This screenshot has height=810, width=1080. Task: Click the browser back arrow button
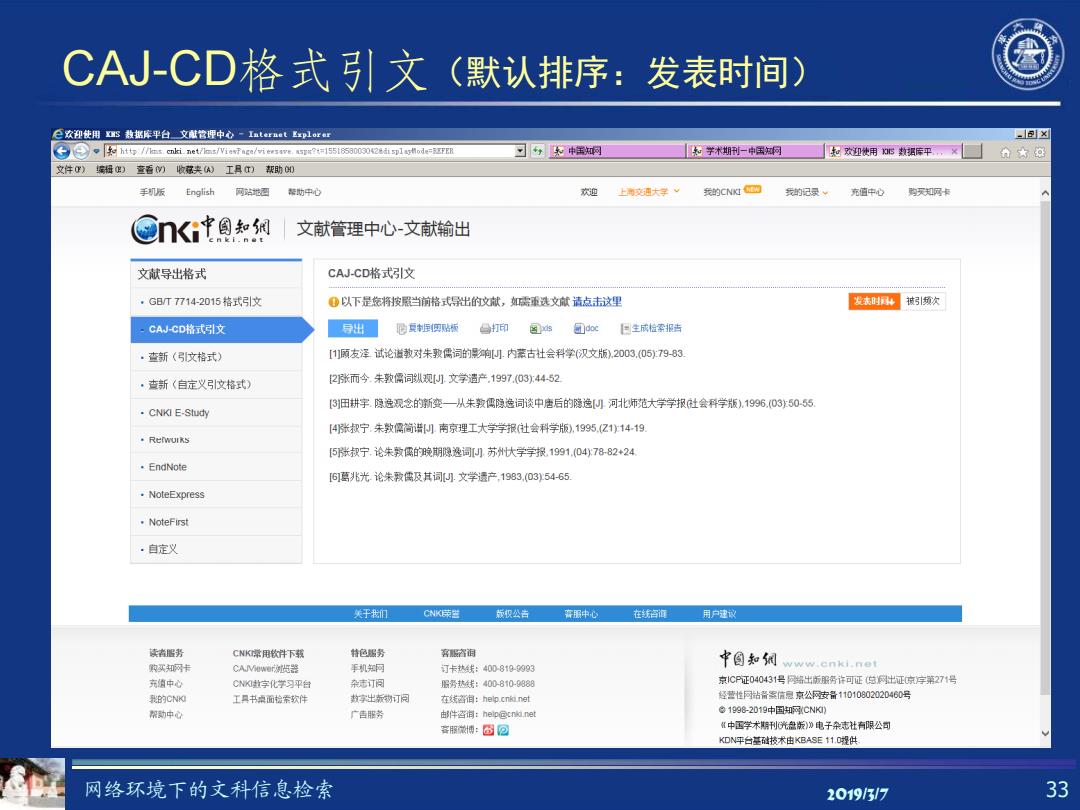click(x=62, y=152)
